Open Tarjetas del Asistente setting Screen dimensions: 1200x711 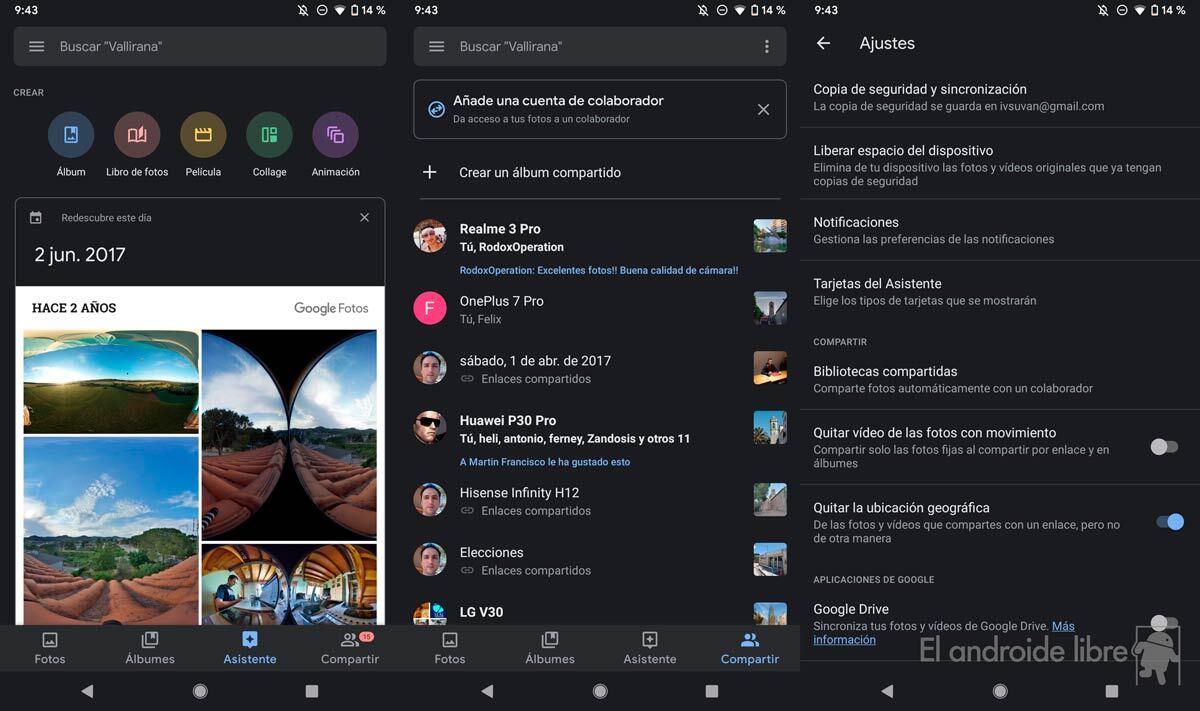[x=1000, y=291]
